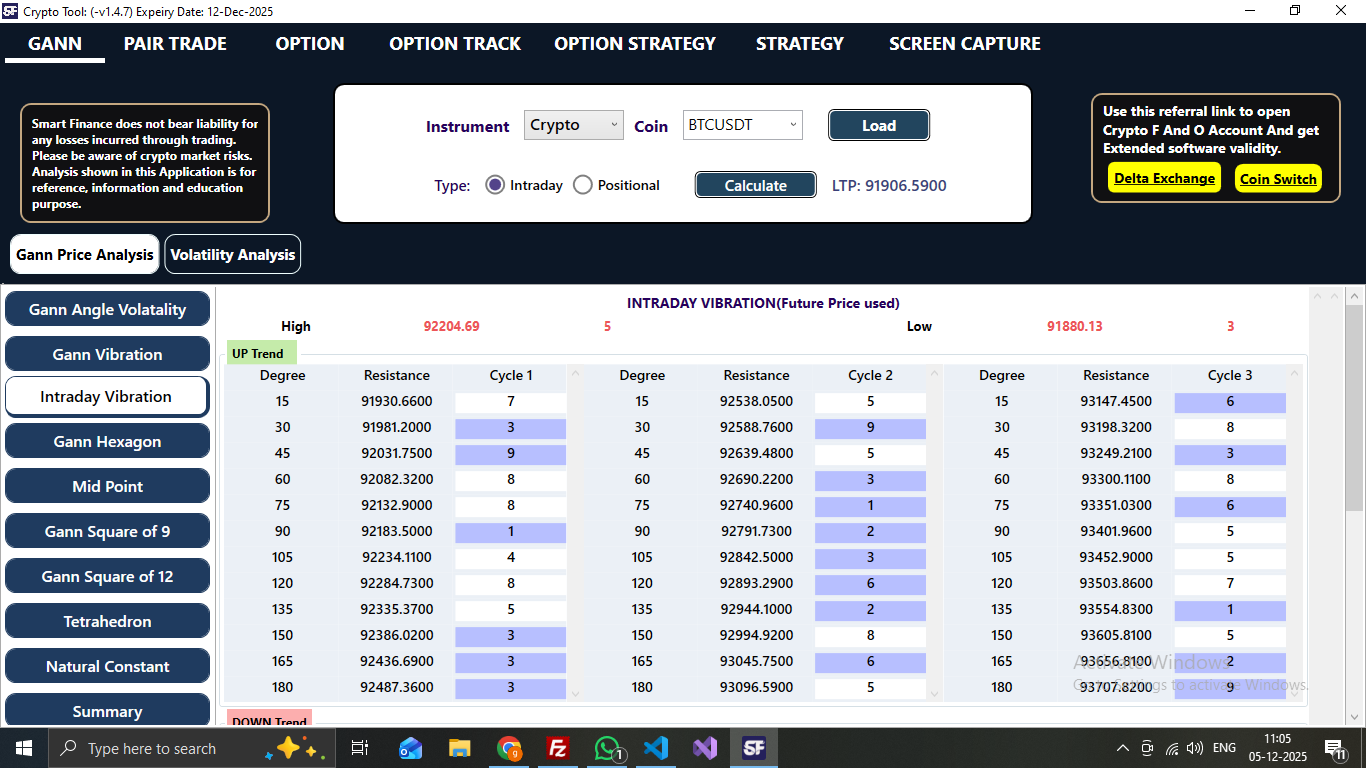Open the Summary panel
The width and height of the screenshot is (1366, 768).
[x=107, y=710]
